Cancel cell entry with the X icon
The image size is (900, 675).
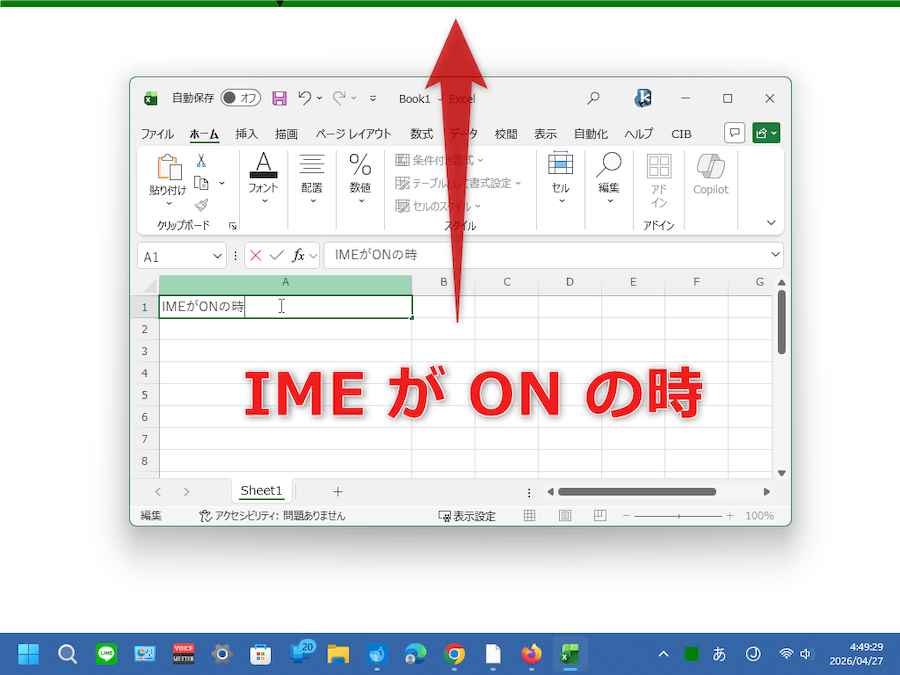pyautogui.click(x=256, y=256)
